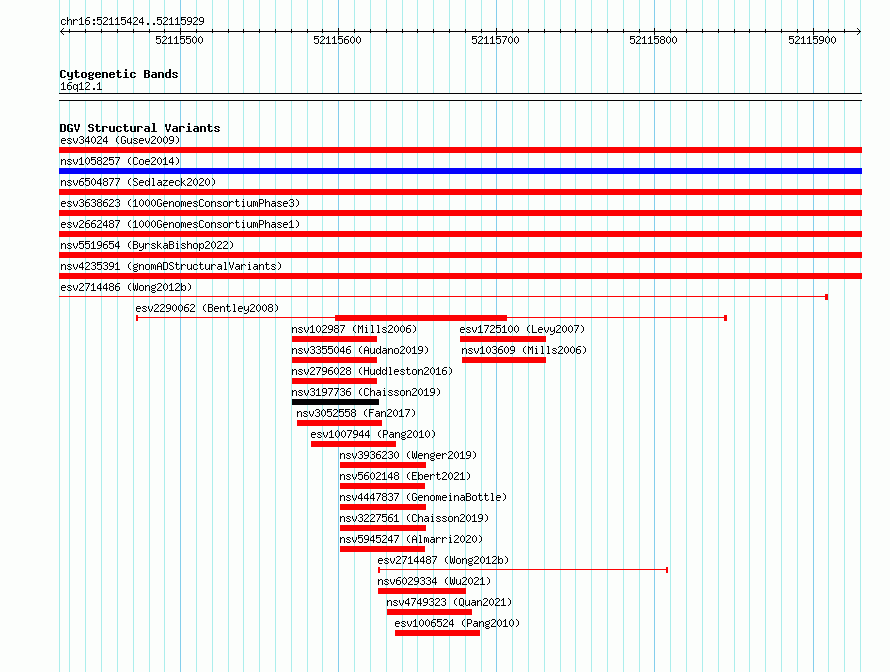The width and height of the screenshot is (890, 672).
Task: Open nsv3227561 (Chaisson2019) variant
Action: pos(414,518)
